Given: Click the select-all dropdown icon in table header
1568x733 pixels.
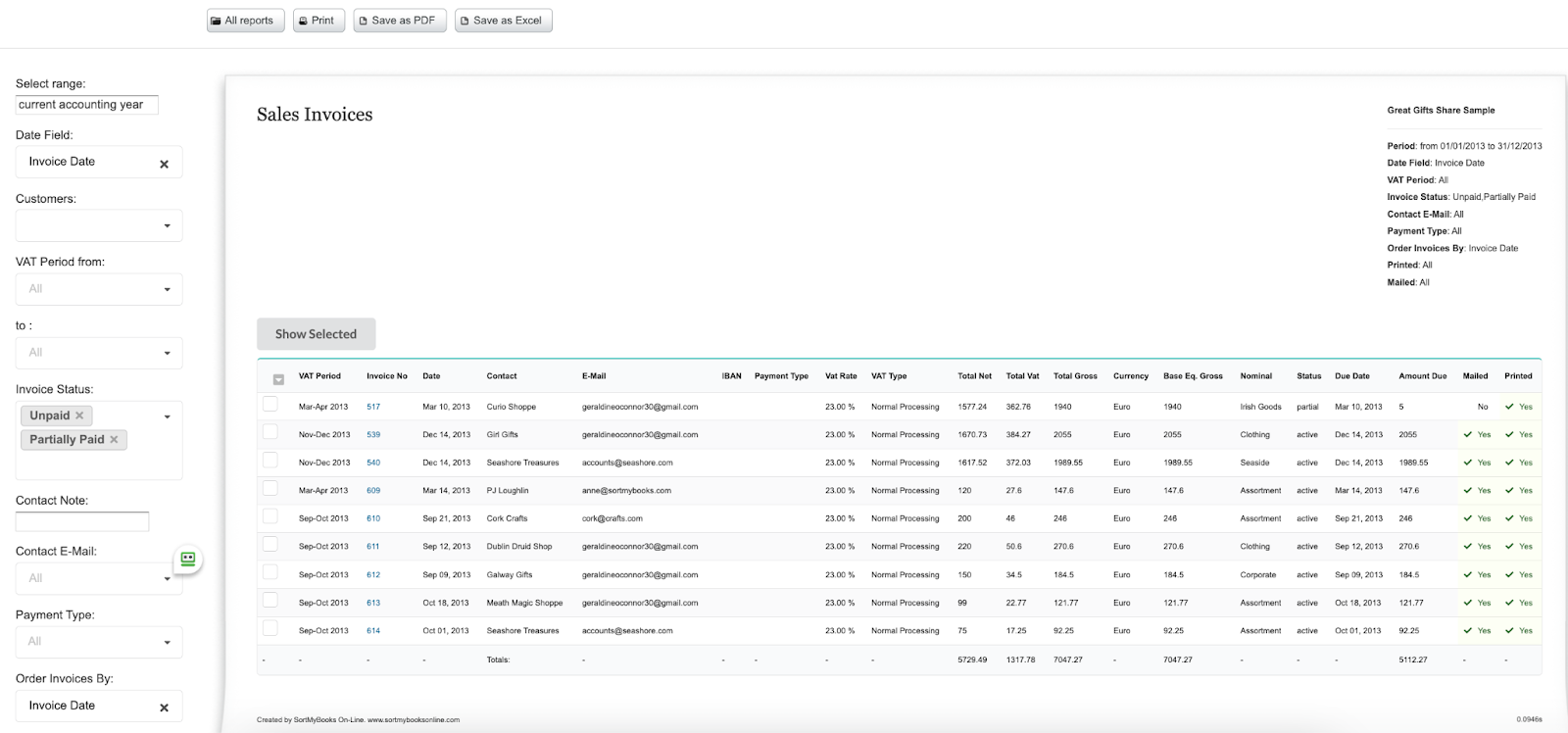Looking at the screenshot, I should pos(278,379).
